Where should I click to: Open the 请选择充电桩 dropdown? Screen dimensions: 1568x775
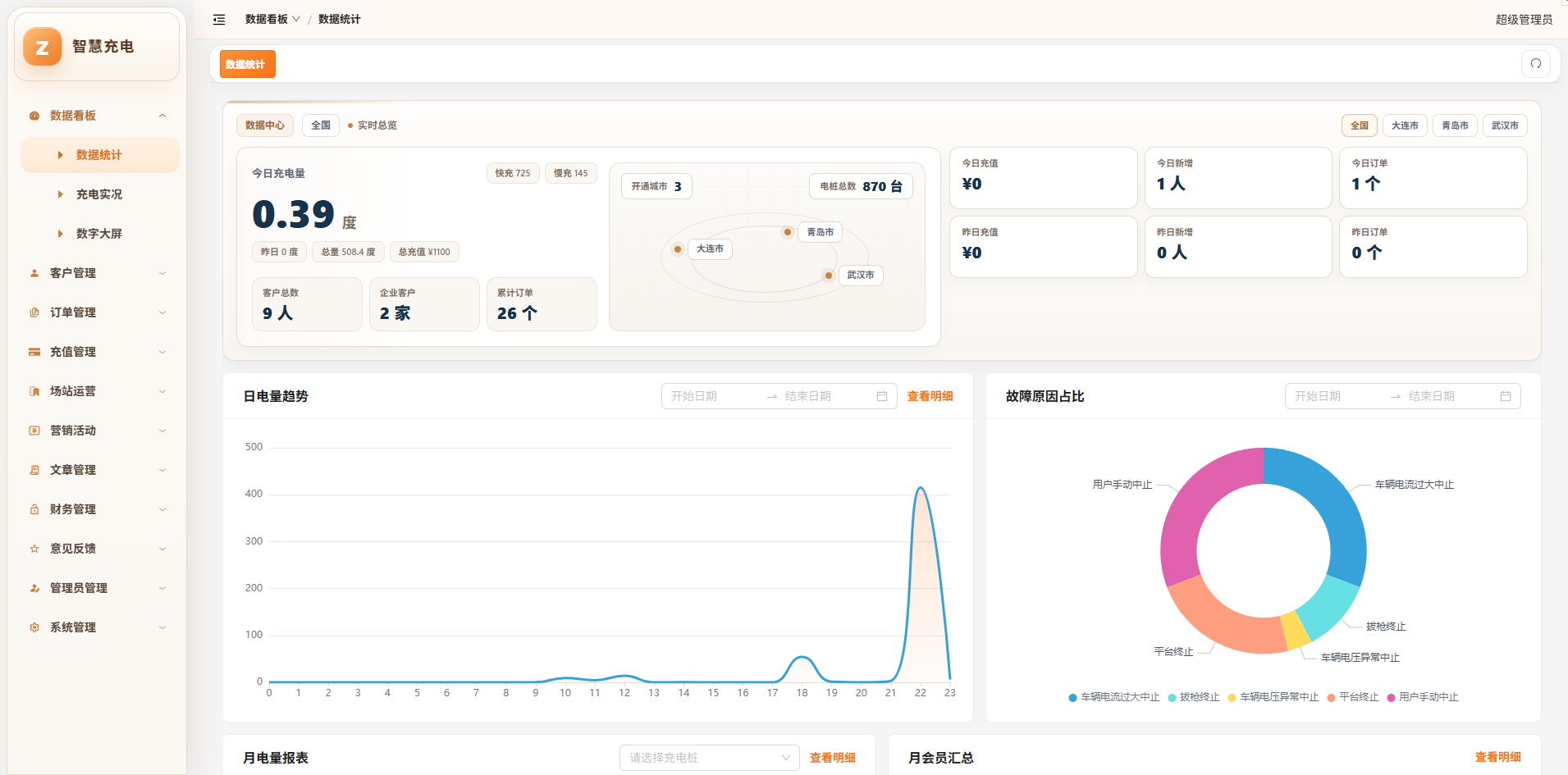(709, 758)
